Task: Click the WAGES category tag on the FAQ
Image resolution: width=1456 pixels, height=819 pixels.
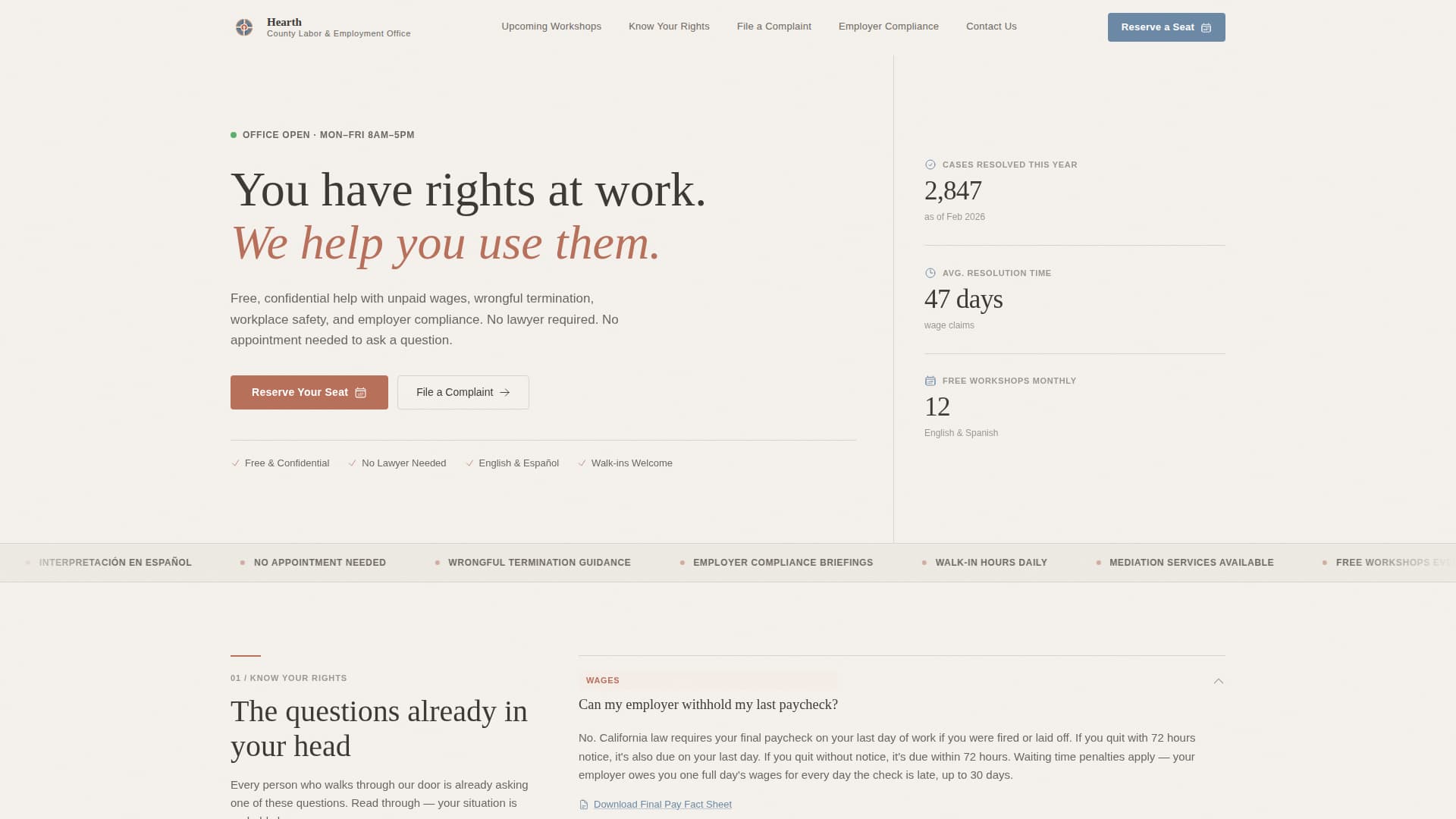Action: coord(603,680)
